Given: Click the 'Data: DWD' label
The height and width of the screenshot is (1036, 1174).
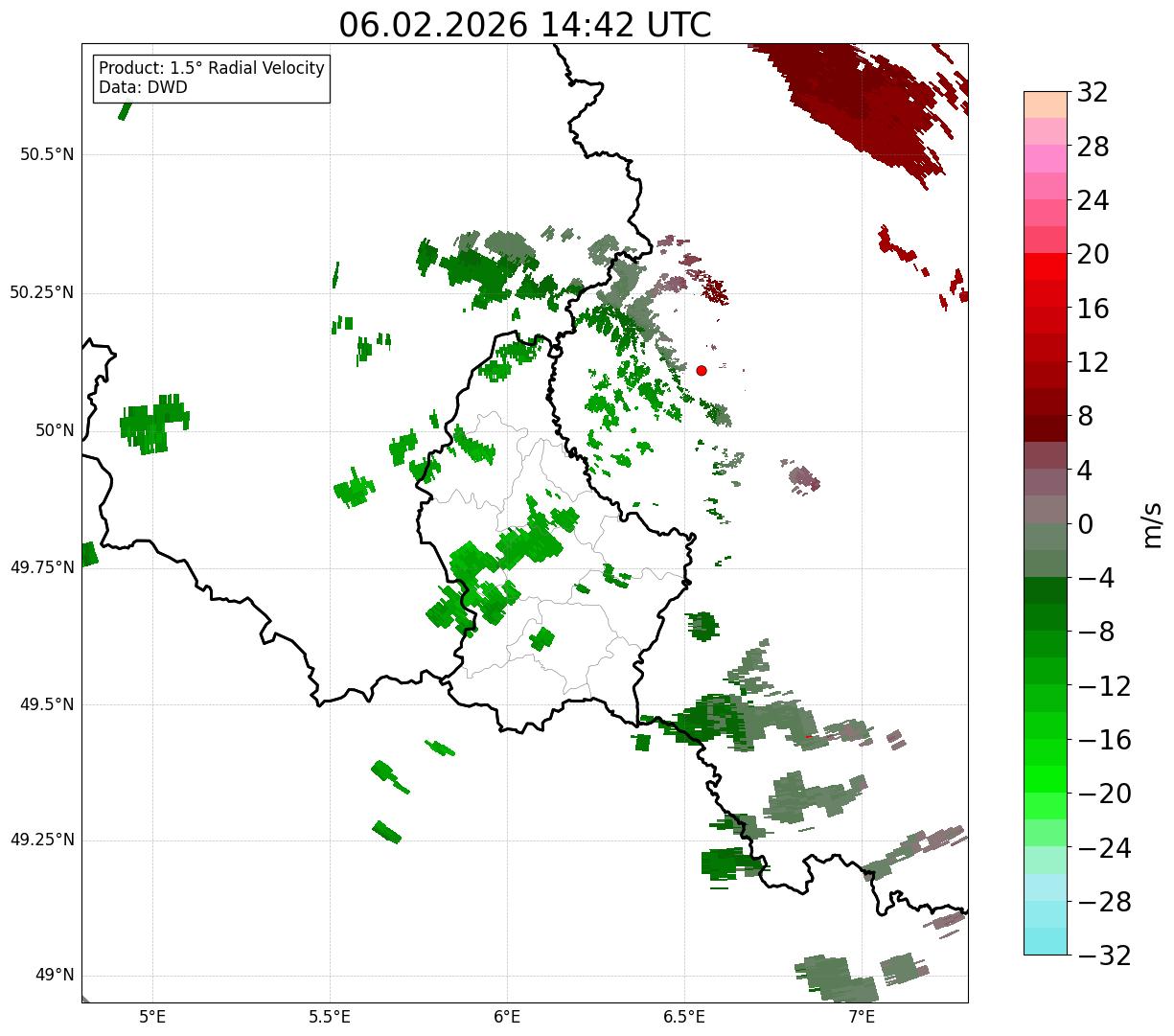Looking at the screenshot, I should coord(144,87).
